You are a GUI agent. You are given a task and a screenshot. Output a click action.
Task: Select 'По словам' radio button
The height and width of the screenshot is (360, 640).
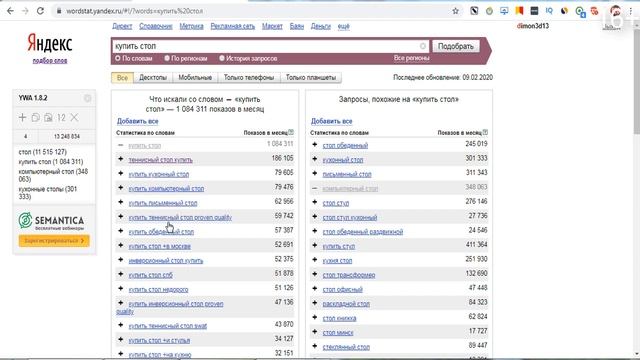[118, 58]
